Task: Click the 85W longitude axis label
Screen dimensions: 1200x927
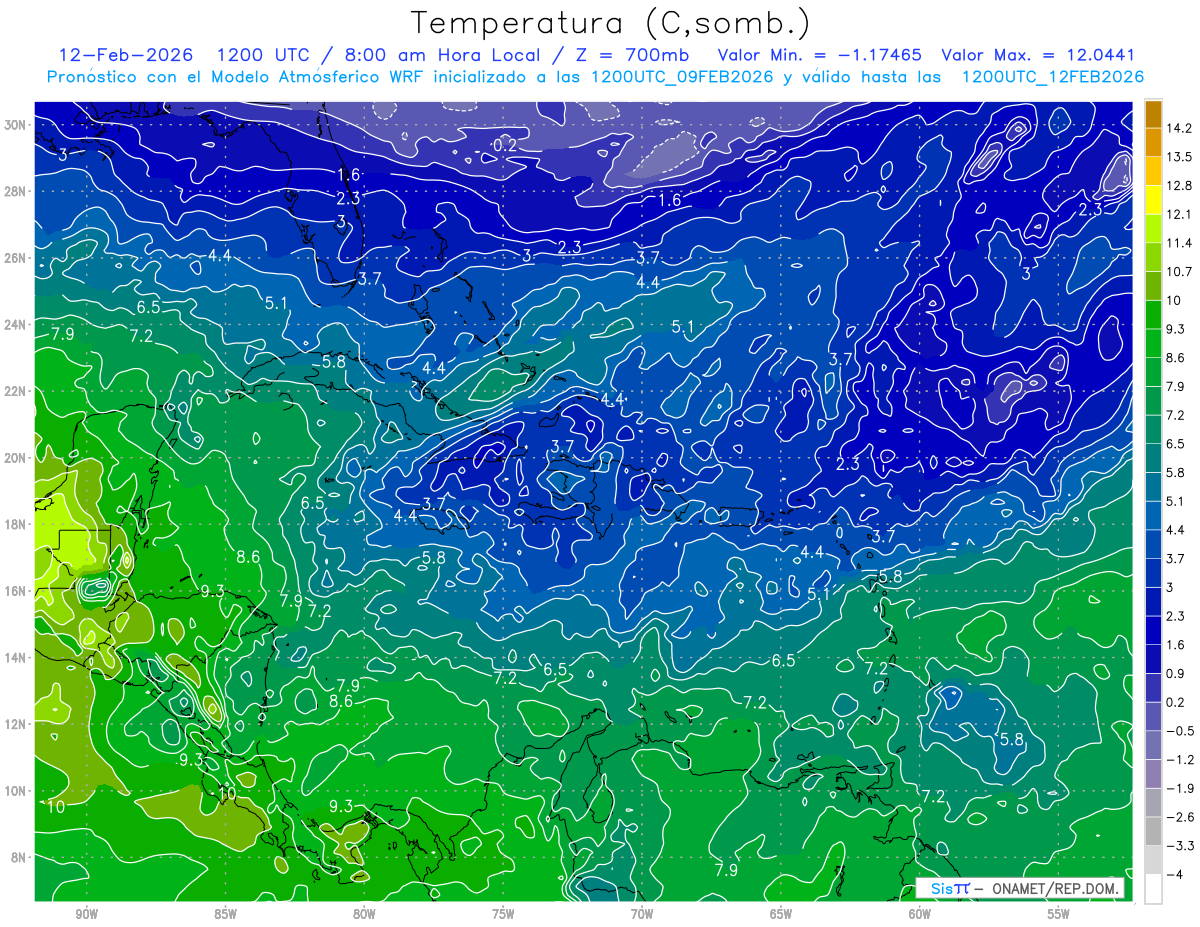Action: pyautogui.click(x=225, y=913)
